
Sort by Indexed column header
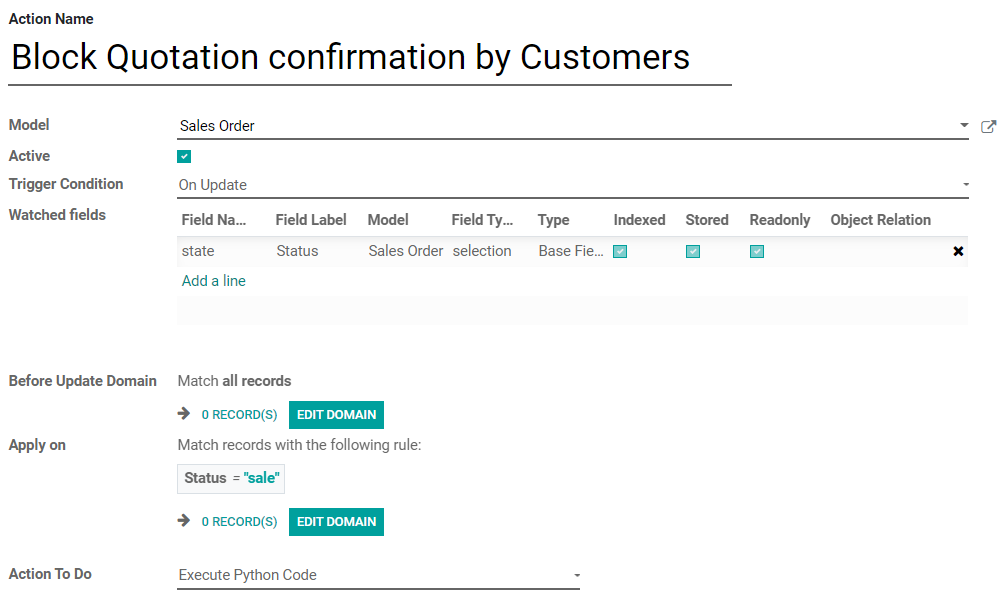pyautogui.click(x=639, y=220)
